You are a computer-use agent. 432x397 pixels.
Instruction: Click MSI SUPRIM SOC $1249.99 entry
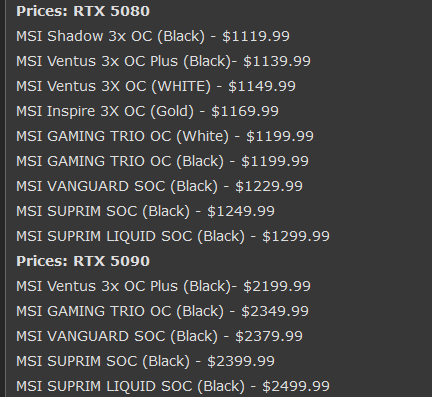(145, 211)
